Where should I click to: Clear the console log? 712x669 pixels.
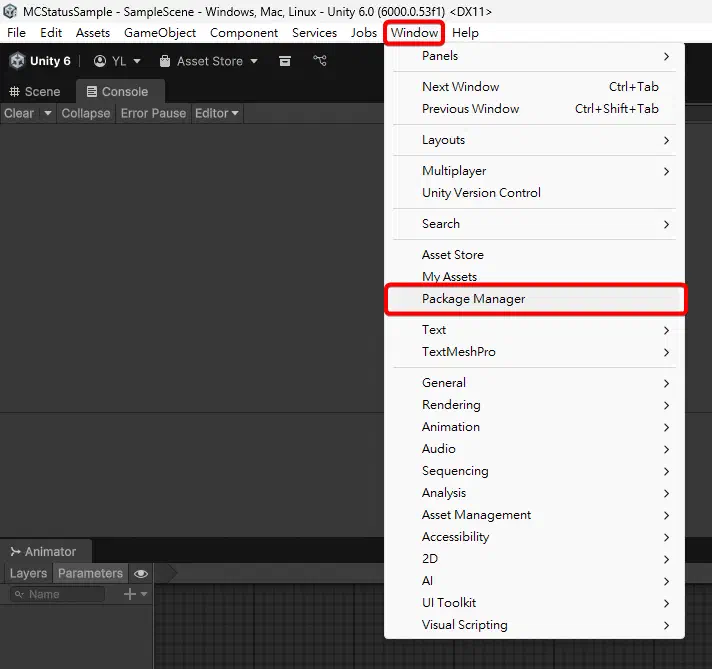click(x=19, y=113)
